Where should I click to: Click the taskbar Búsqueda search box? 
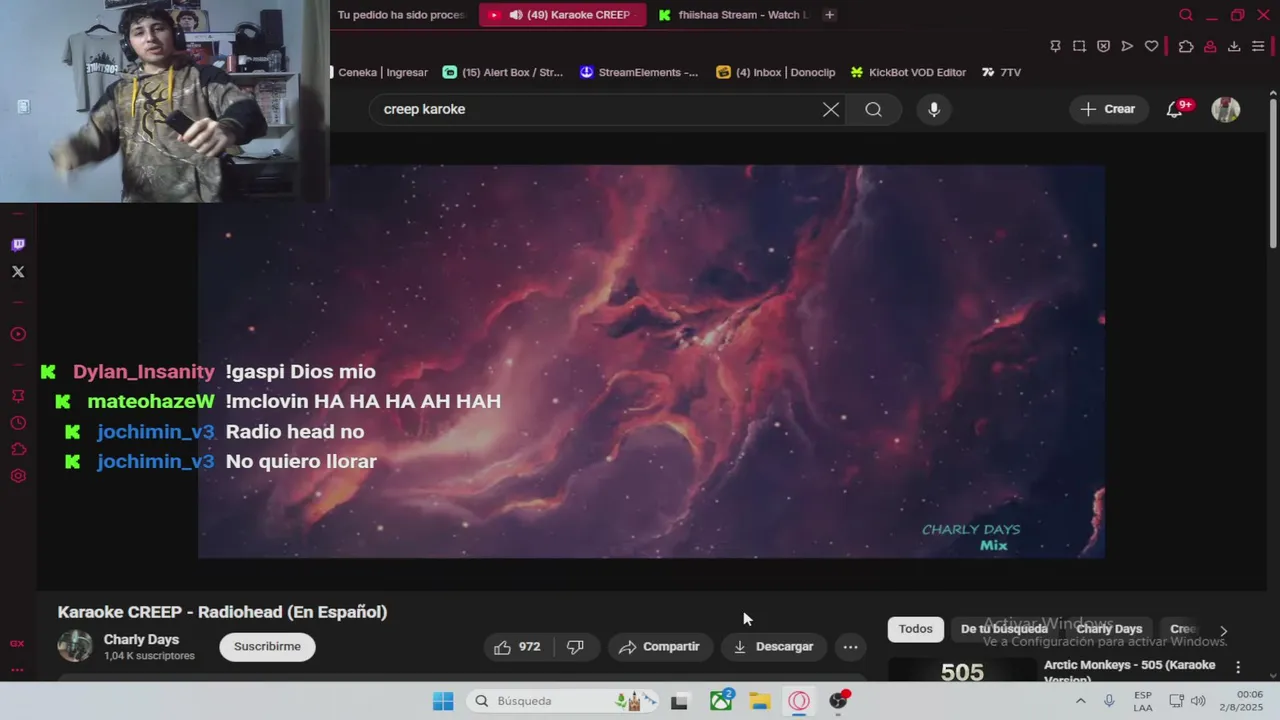pyautogui.click(x=563, y=701)
